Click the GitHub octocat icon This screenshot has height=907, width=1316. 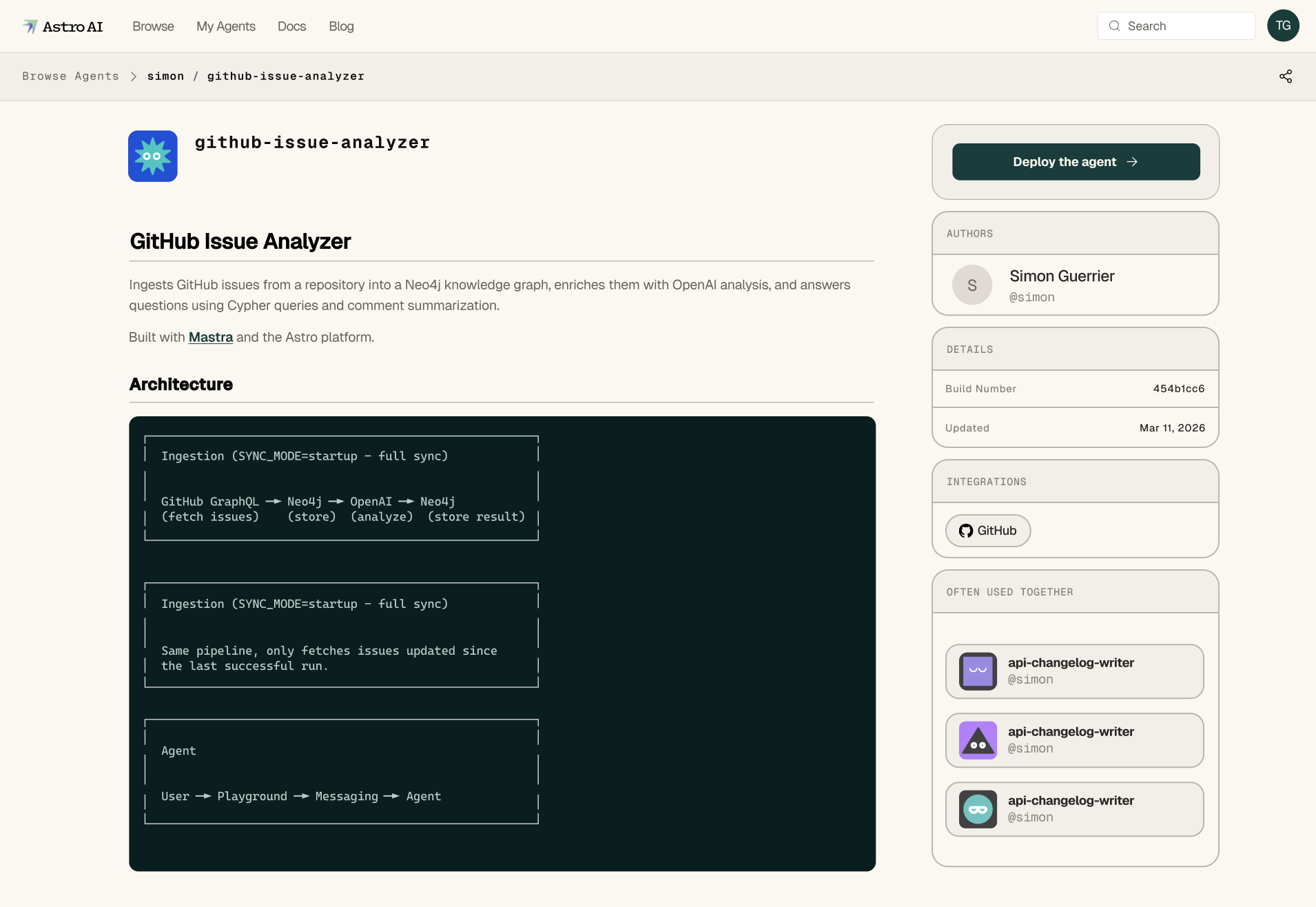[966, 531]
